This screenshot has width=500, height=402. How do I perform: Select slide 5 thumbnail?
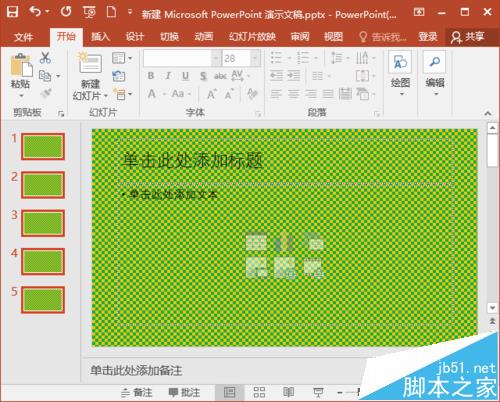pos(43,299)
